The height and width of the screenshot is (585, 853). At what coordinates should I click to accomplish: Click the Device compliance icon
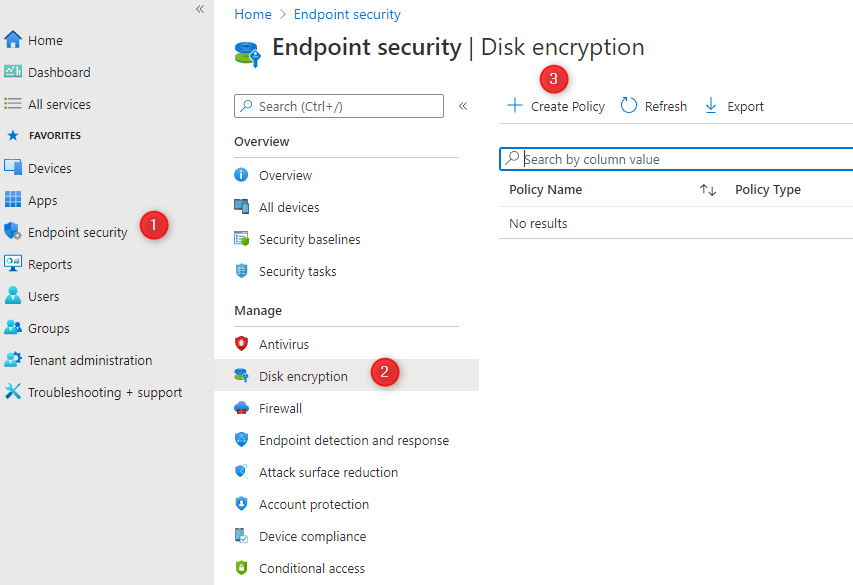[241, 535]
